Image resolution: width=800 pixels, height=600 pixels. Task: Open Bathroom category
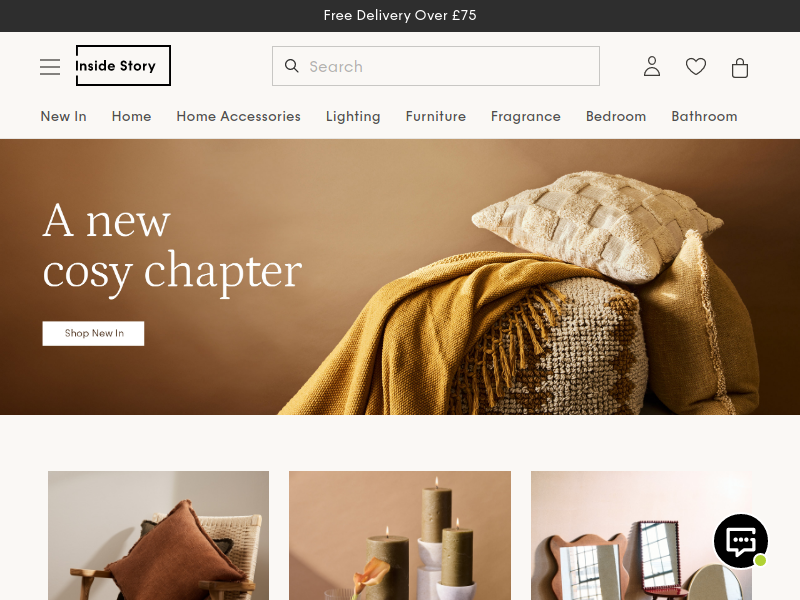[x=704, y=116]
